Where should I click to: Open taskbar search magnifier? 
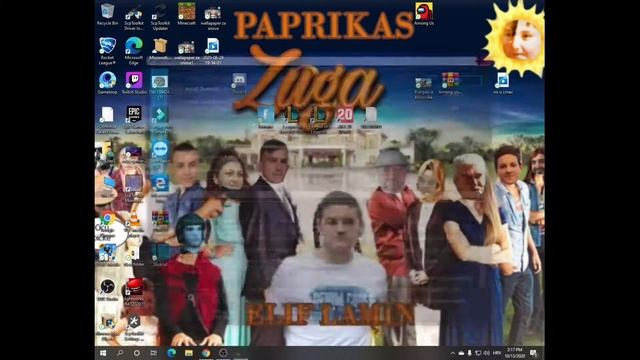pyautogui.click(x=120, y=353)
